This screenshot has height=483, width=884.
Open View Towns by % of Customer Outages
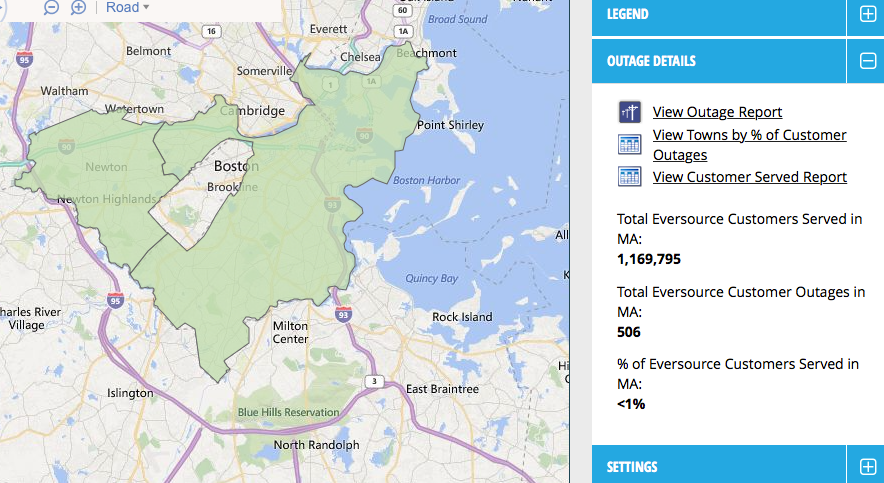tap(749, 145)
